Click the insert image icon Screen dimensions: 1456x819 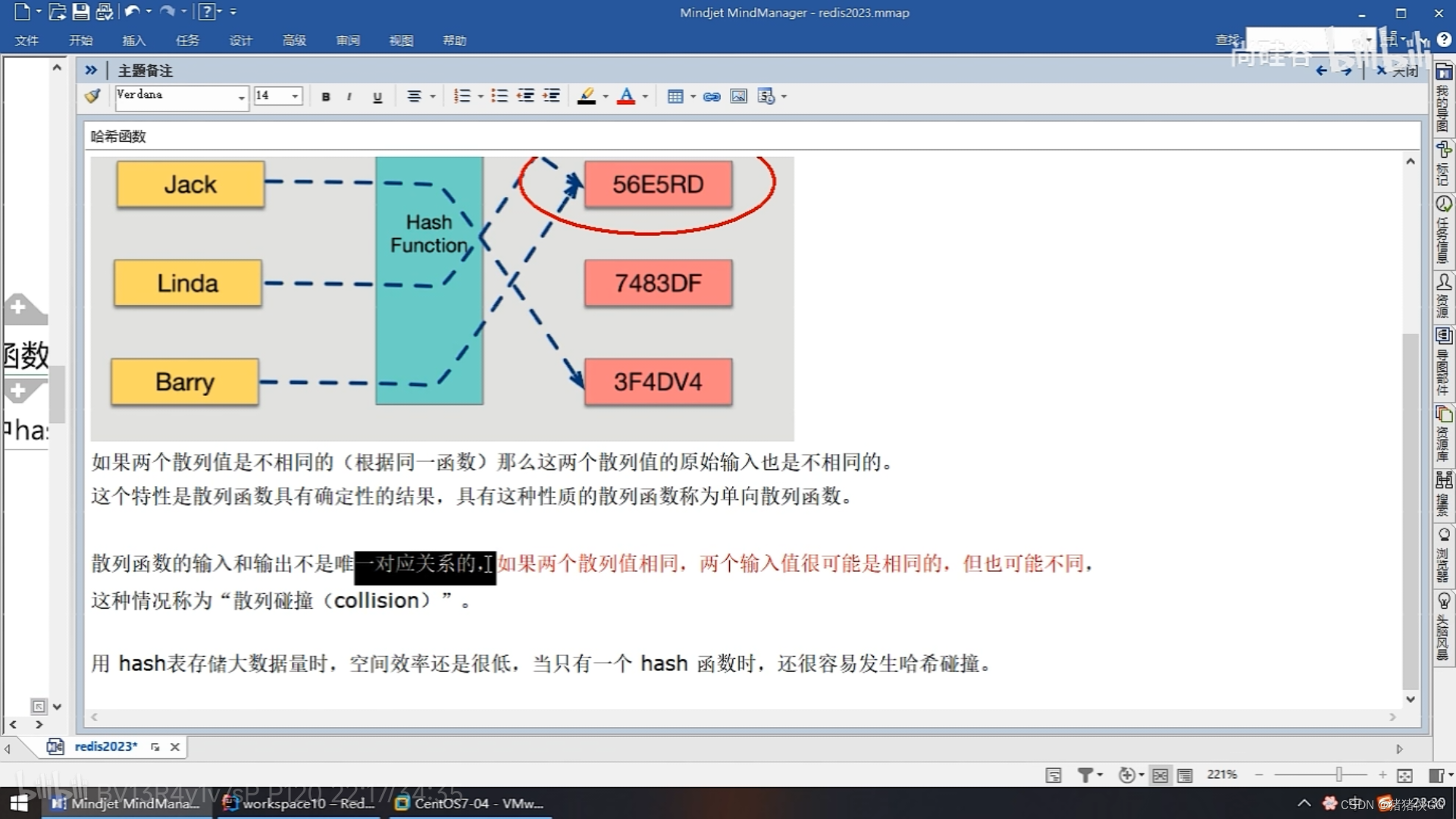pos(738,96)
